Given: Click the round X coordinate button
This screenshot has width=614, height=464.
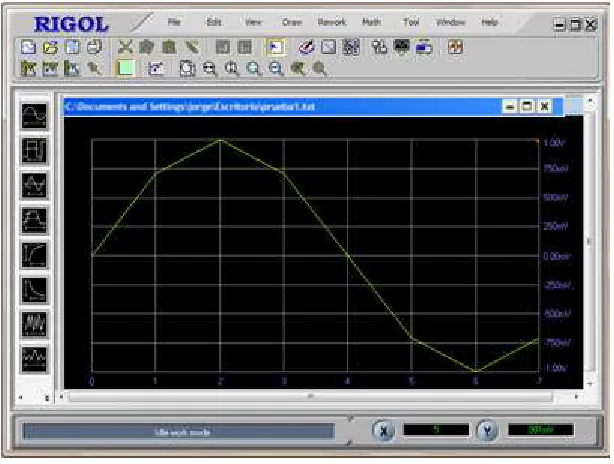Looking at the screenshot, I should click(383, 431).
